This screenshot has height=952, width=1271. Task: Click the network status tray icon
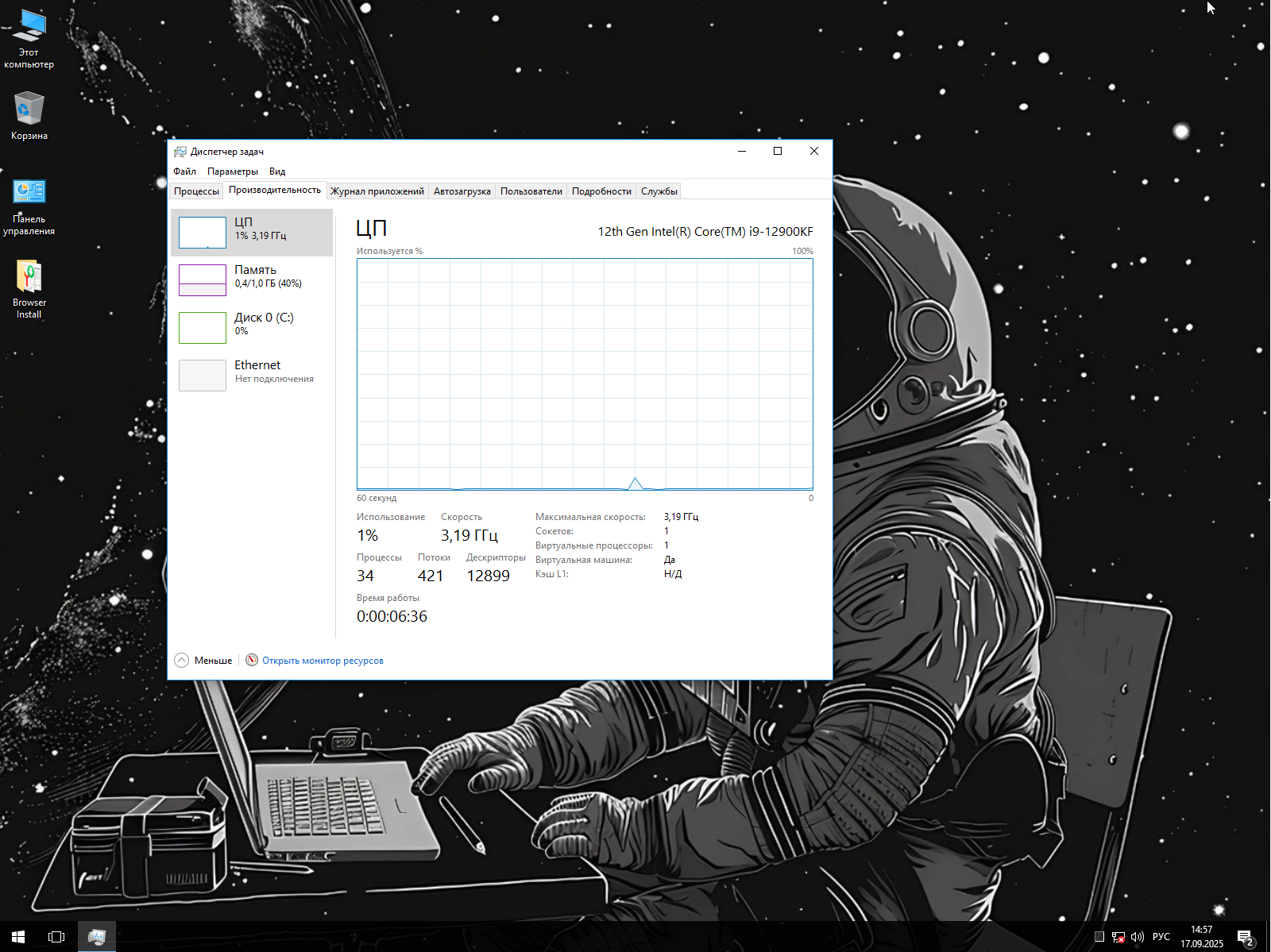coord(1118,937)
